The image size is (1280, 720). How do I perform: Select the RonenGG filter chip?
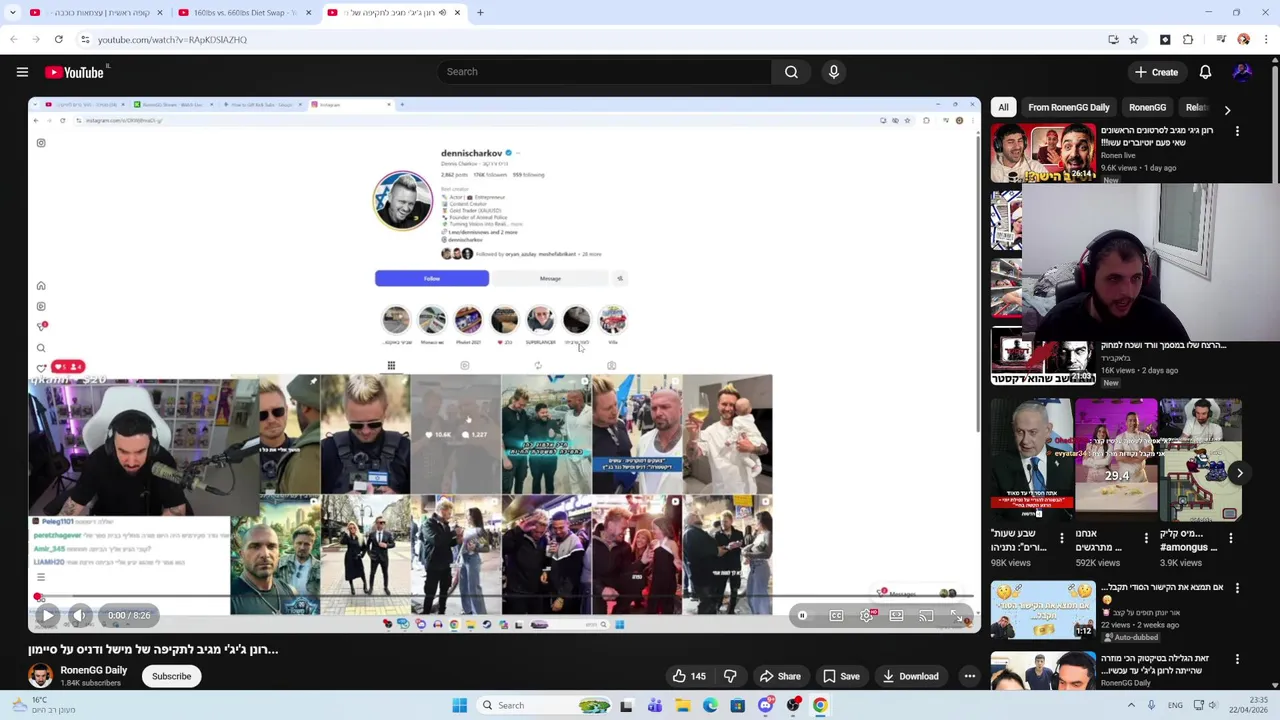(1147, 107)
